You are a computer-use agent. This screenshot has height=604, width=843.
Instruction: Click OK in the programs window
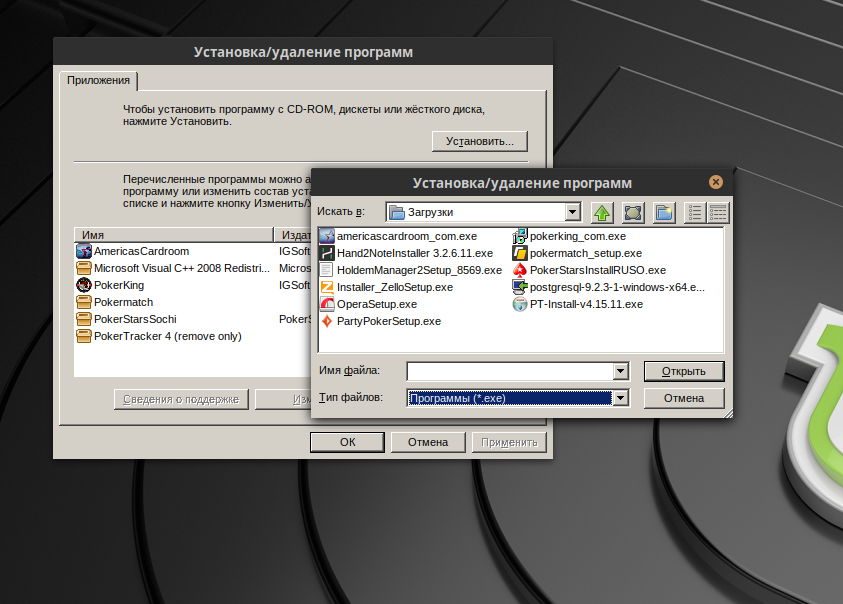[347, 442]
